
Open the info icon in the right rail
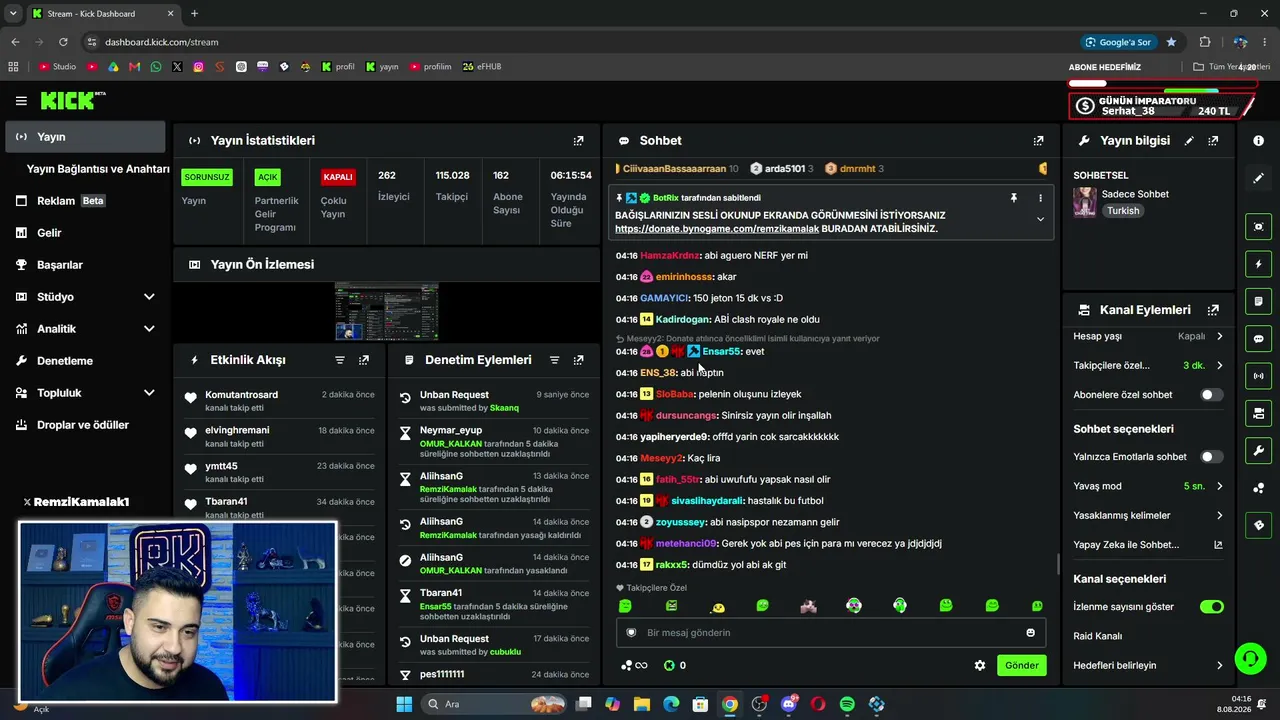(1258, 141)
